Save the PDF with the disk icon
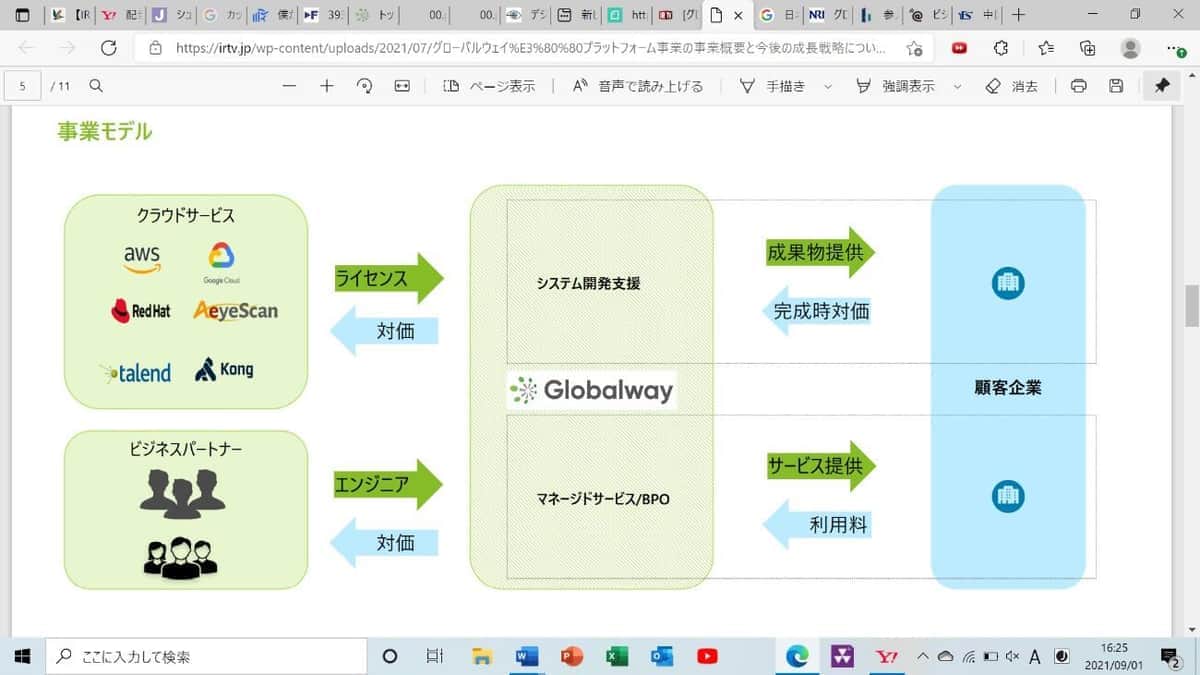The height and width of the screenshot is (675, 1200). click(x=1116, y=86)
